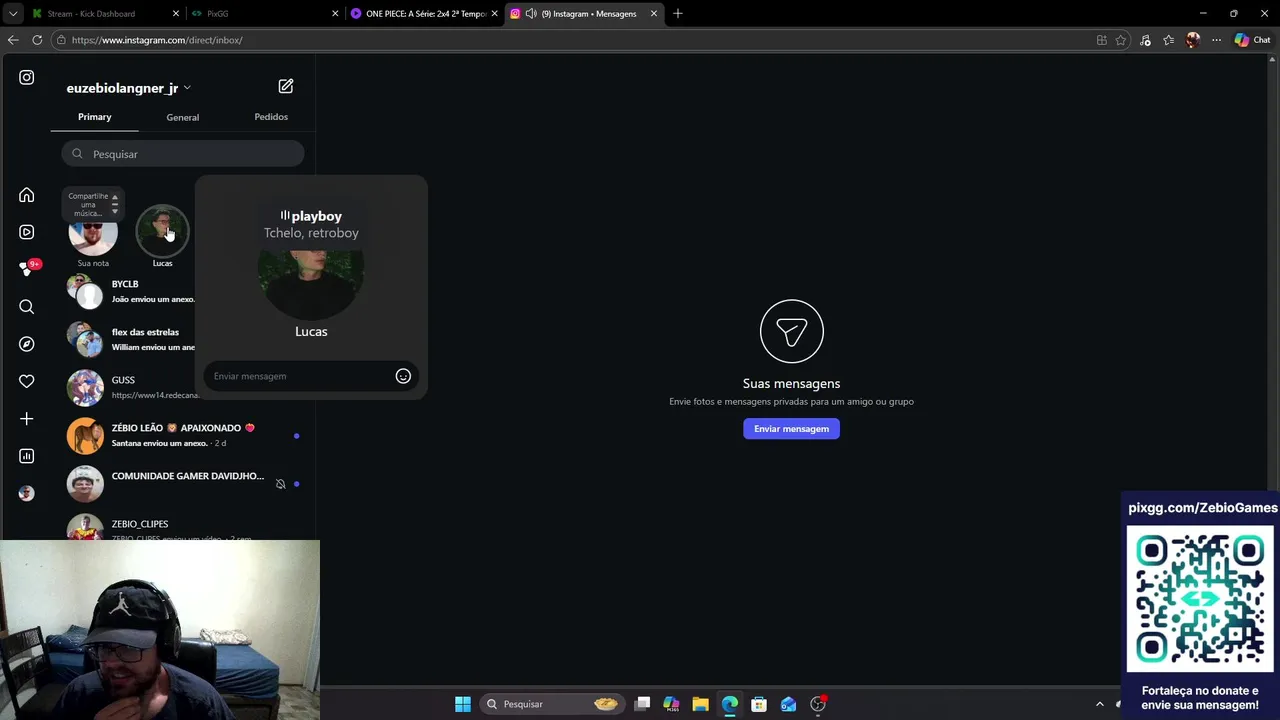Screen dimensions: 1280x720
Task: Click the Create plus icon
Action: 27,419
